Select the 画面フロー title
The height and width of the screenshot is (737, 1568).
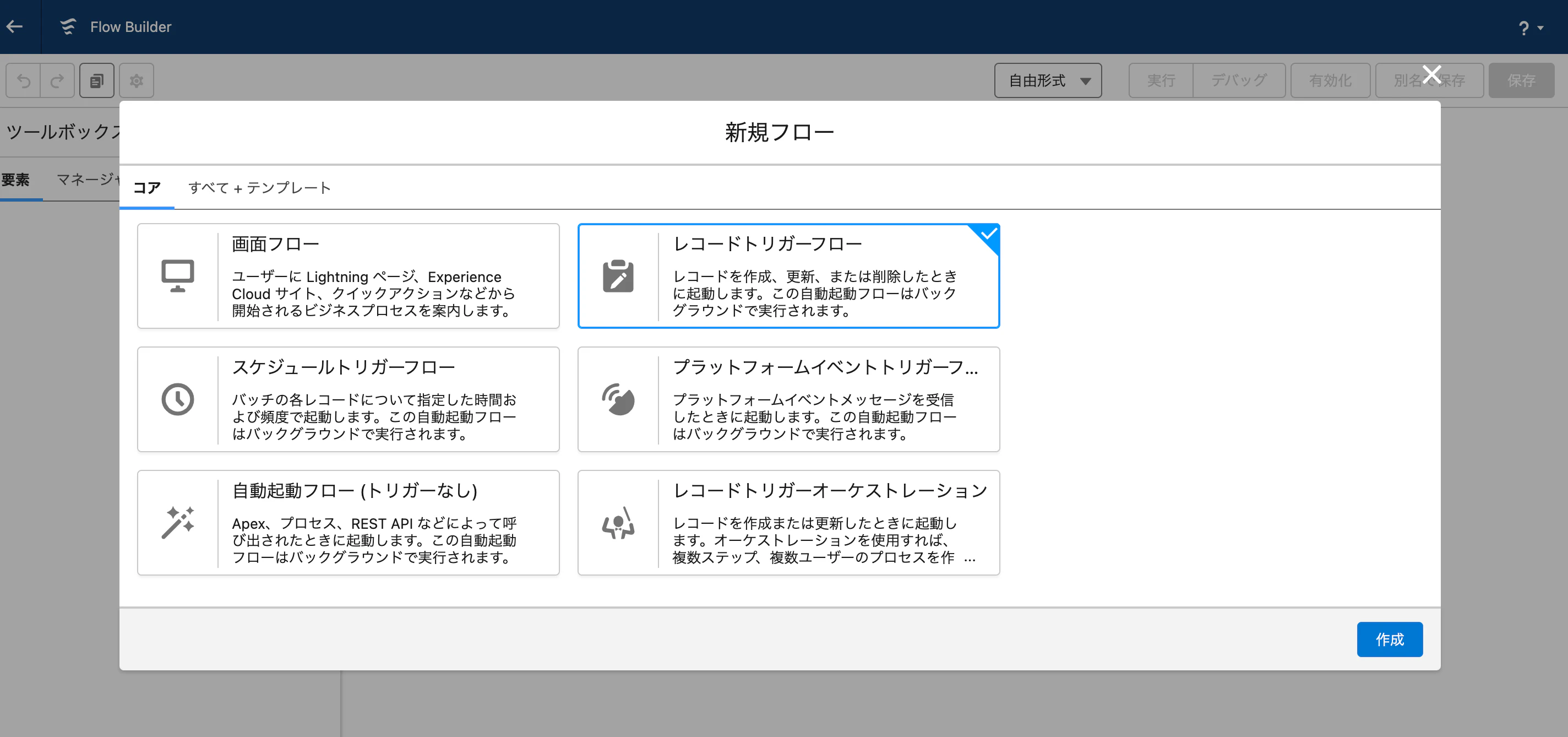pyautogui.click(x=276, y=243)
